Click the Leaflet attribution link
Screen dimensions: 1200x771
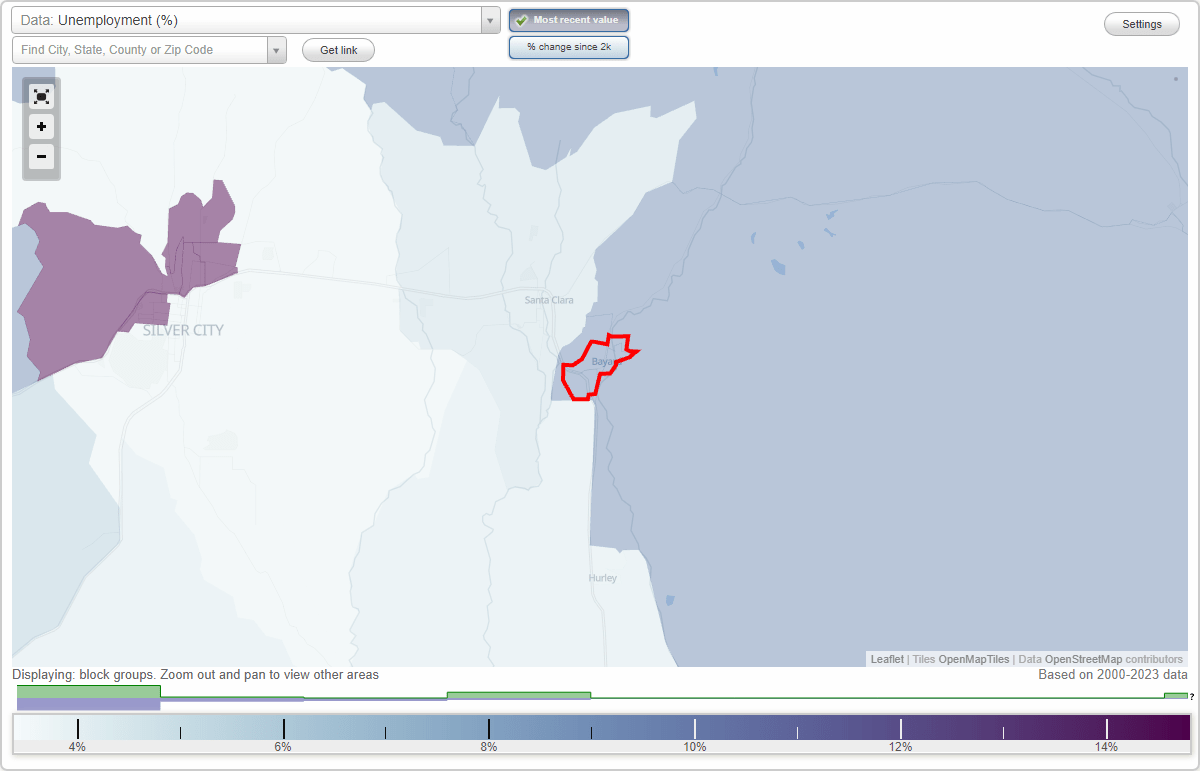(x=886, y=659)
